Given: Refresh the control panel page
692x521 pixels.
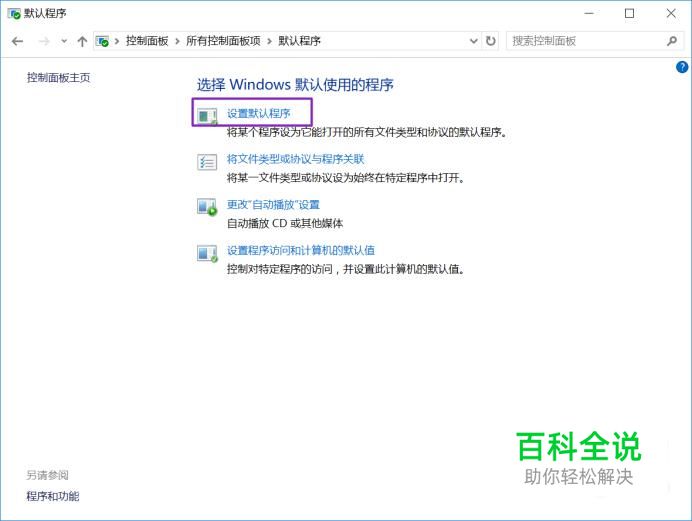Looking at the screenshot, I should [490, 41].
